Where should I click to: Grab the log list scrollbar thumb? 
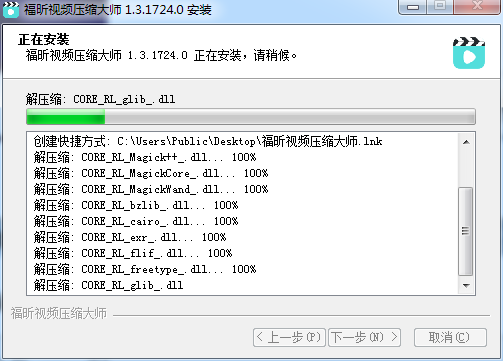466,231
